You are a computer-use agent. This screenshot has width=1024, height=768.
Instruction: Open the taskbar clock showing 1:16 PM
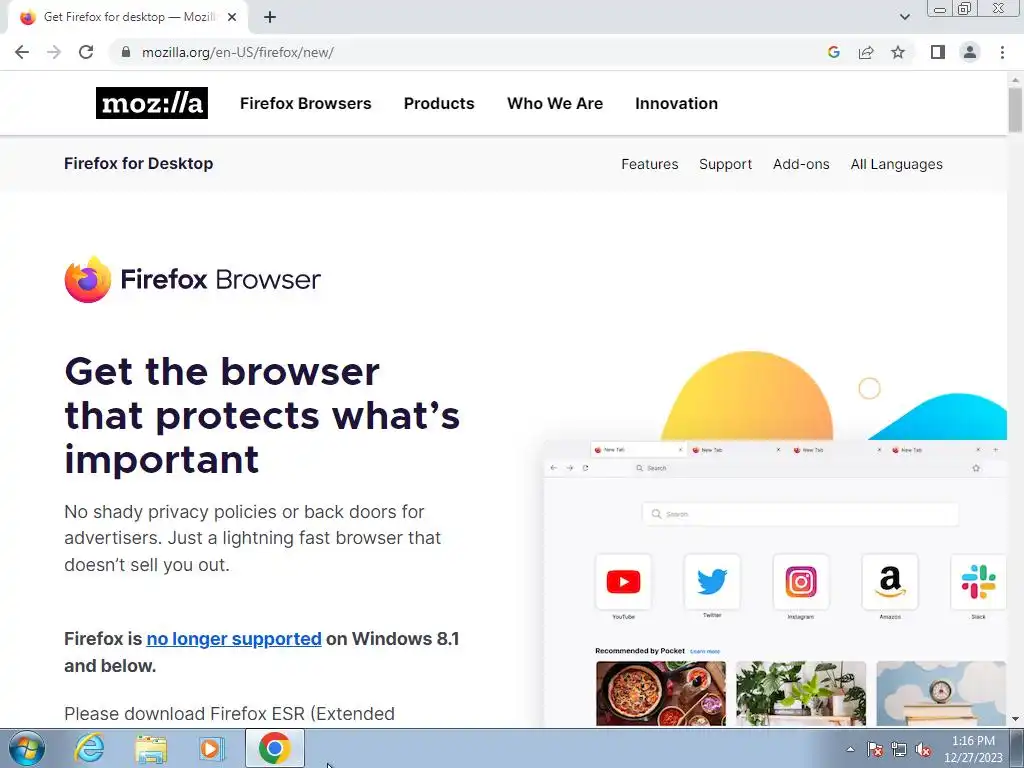(973, 749)
